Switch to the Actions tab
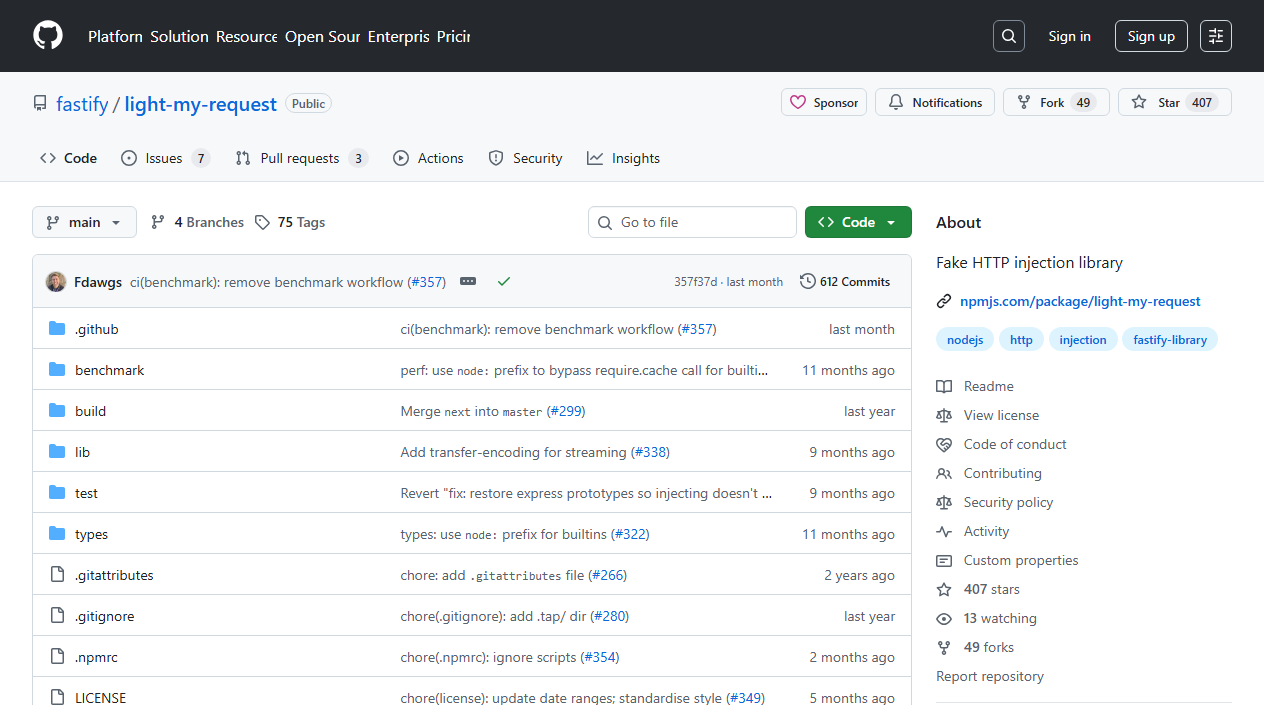 pos(428,158)
